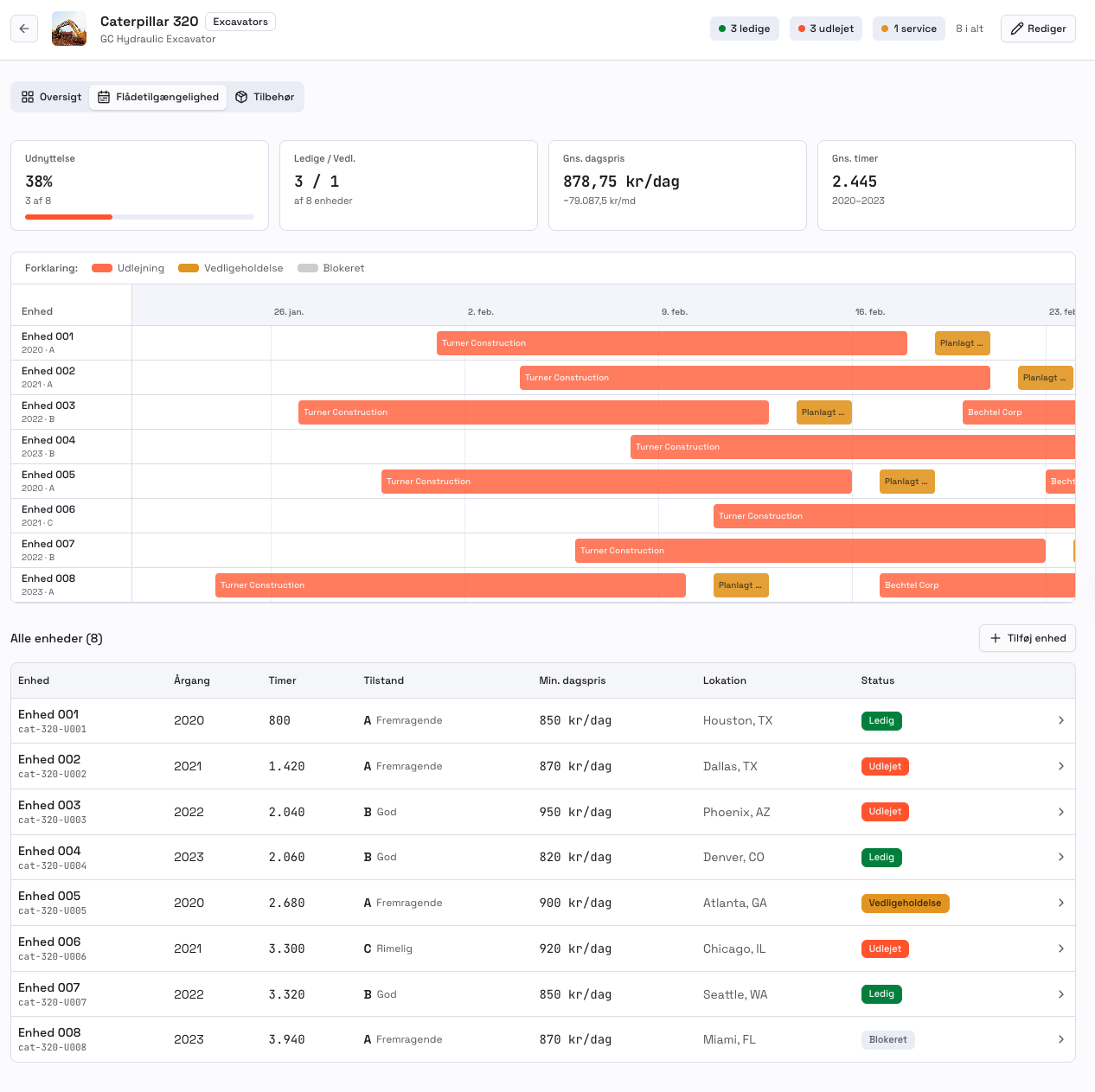Viewport: 1095px width, 1092px height.
Task: Open Enhed 008 details via chevron
Action: (x=1060, y=1039)
